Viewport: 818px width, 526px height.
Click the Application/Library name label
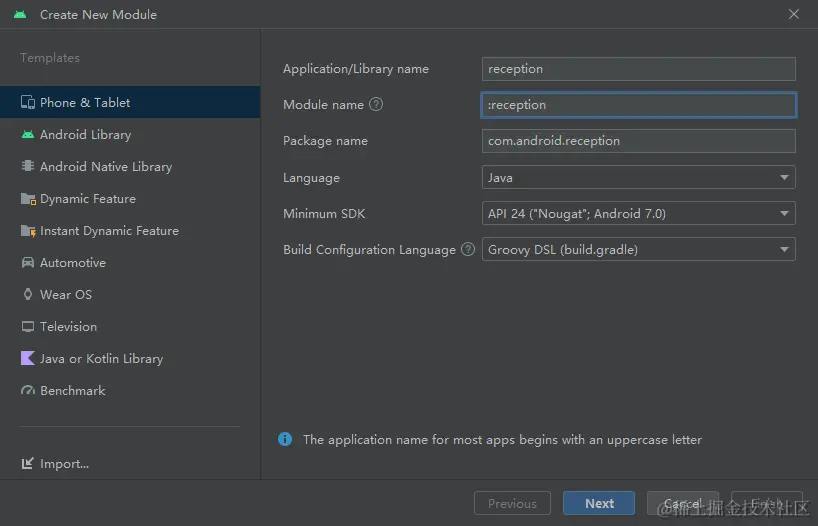tap(356, 69)
